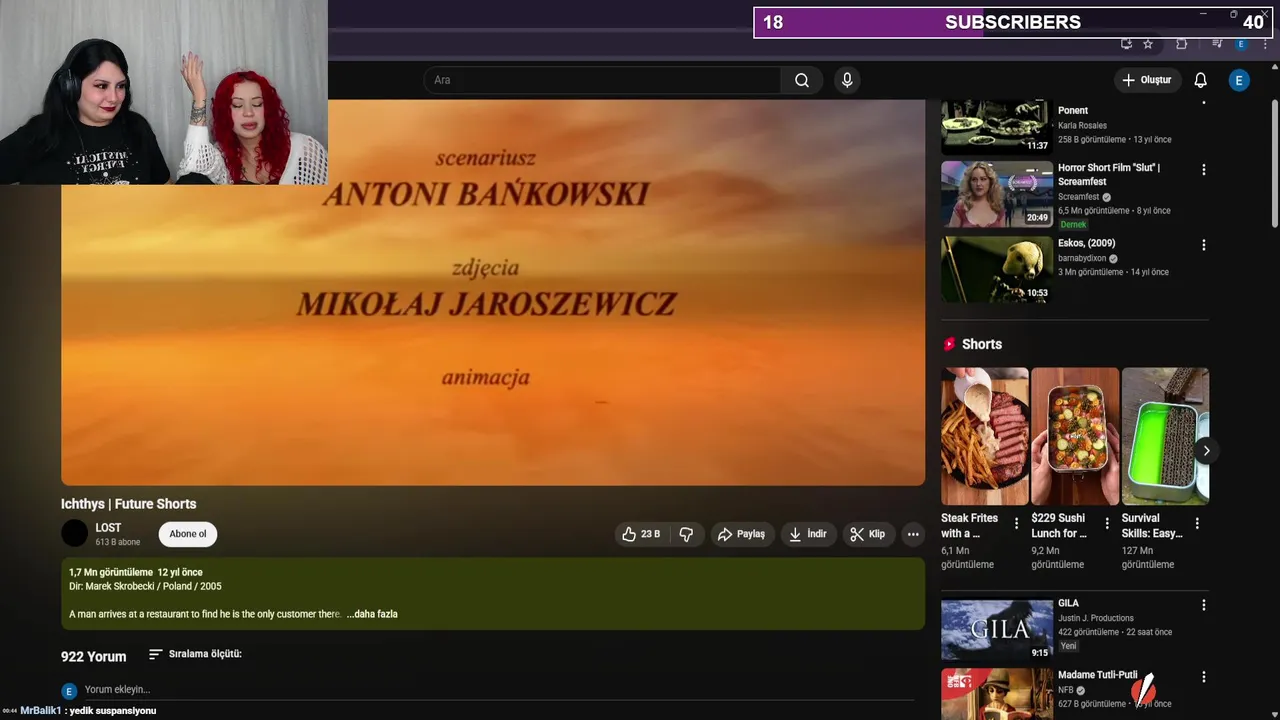The width and height of the screenshot is (1280, 720).
Task: Click the 922 Yorum comments count
Action: [94, 657]
